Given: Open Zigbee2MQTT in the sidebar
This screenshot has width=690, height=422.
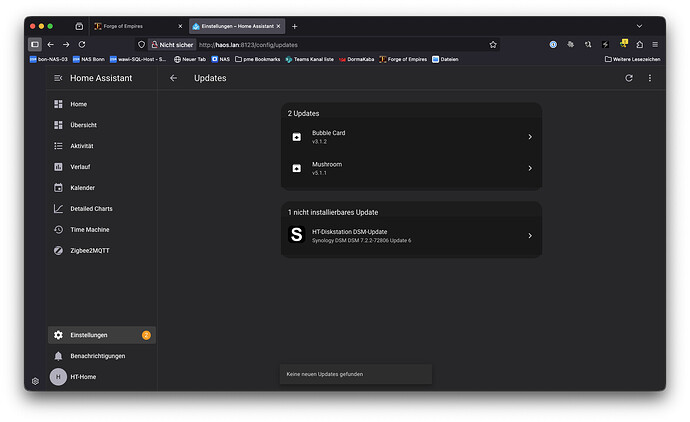Looking at the screenshot, I should click(x=88, y=250).
